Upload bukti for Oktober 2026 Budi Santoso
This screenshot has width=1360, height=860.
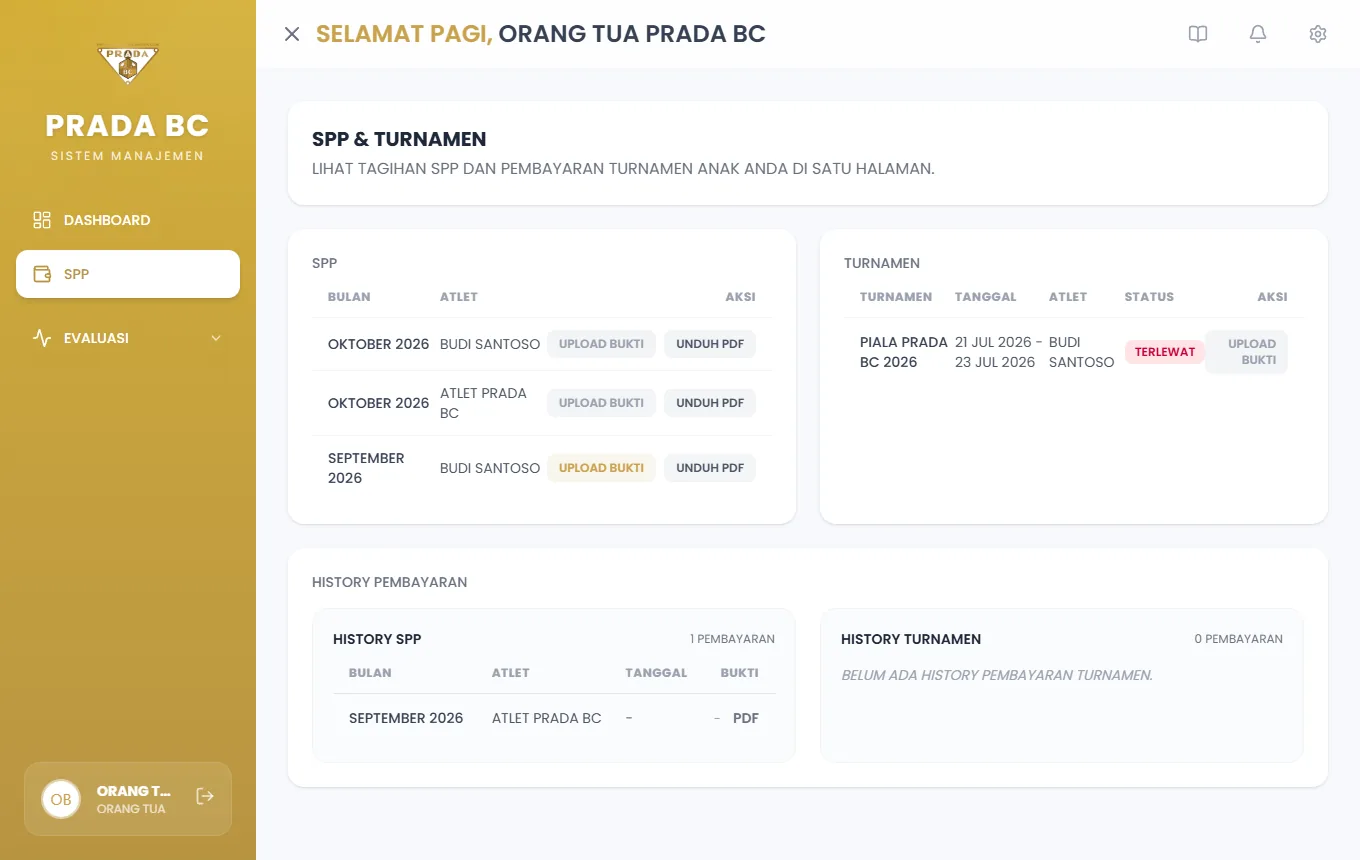[x=601, y=344]
